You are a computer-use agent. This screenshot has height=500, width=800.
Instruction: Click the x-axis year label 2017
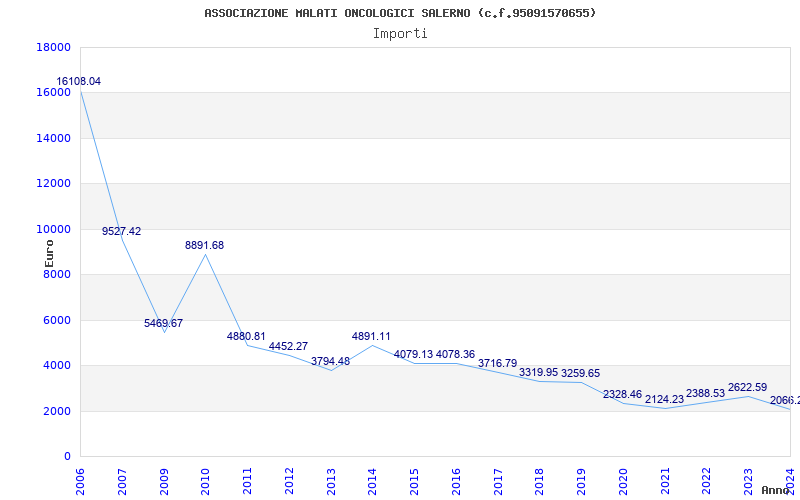pyautogui.click(x=498, y=482)
